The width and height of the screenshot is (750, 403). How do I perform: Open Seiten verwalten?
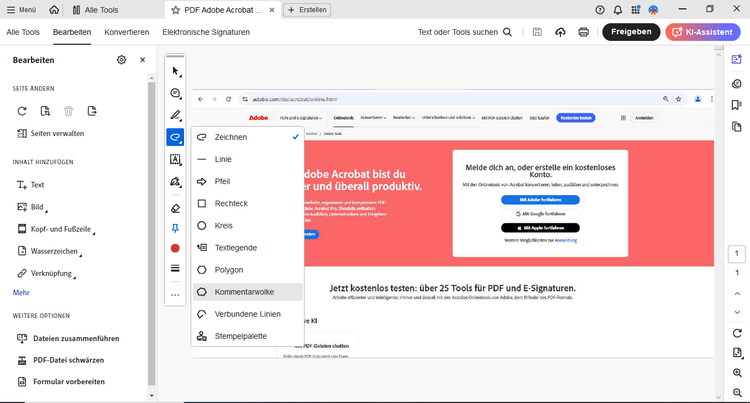point(51,133)
